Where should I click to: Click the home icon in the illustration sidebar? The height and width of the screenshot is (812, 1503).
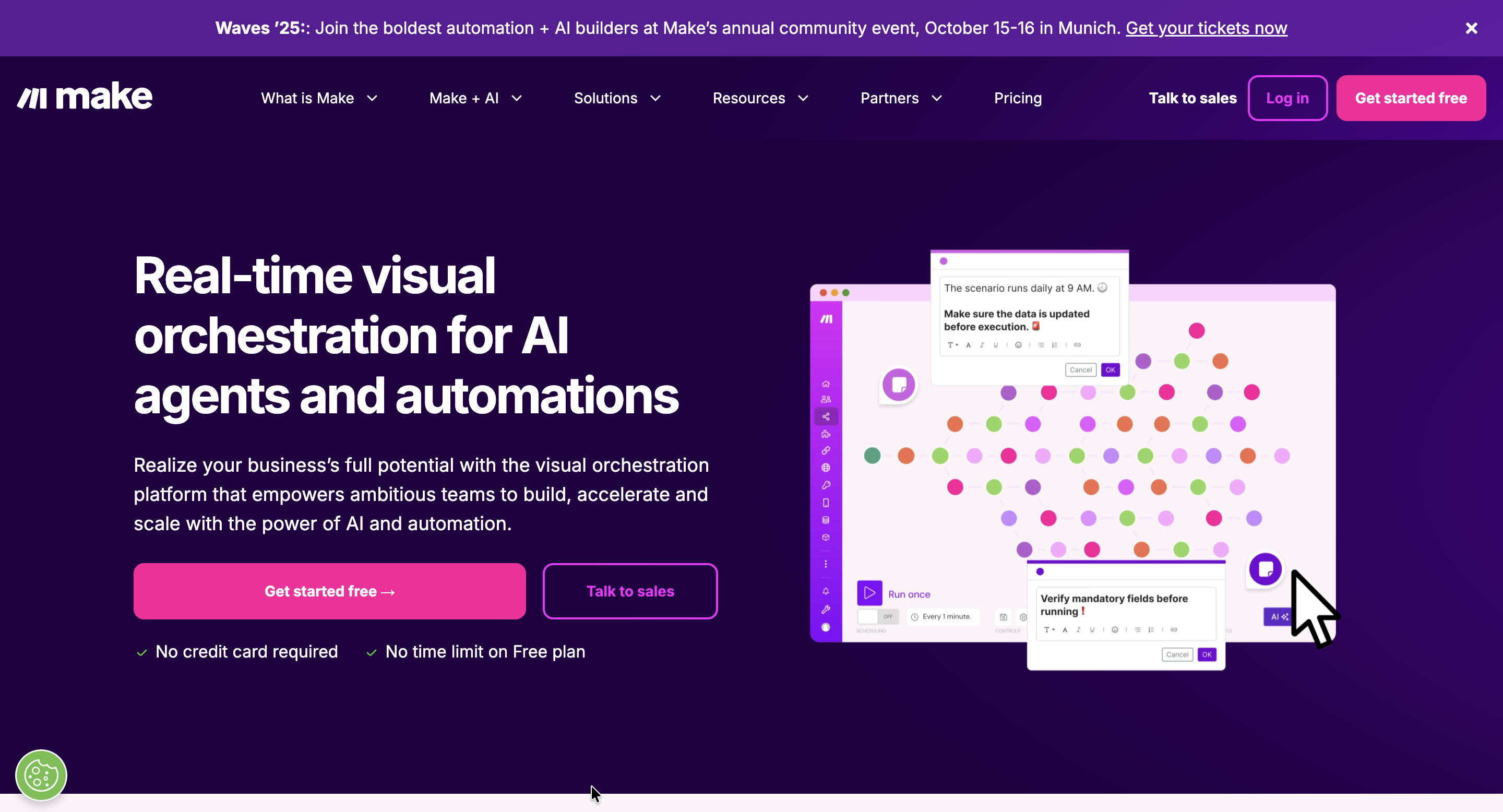(826, 384)
